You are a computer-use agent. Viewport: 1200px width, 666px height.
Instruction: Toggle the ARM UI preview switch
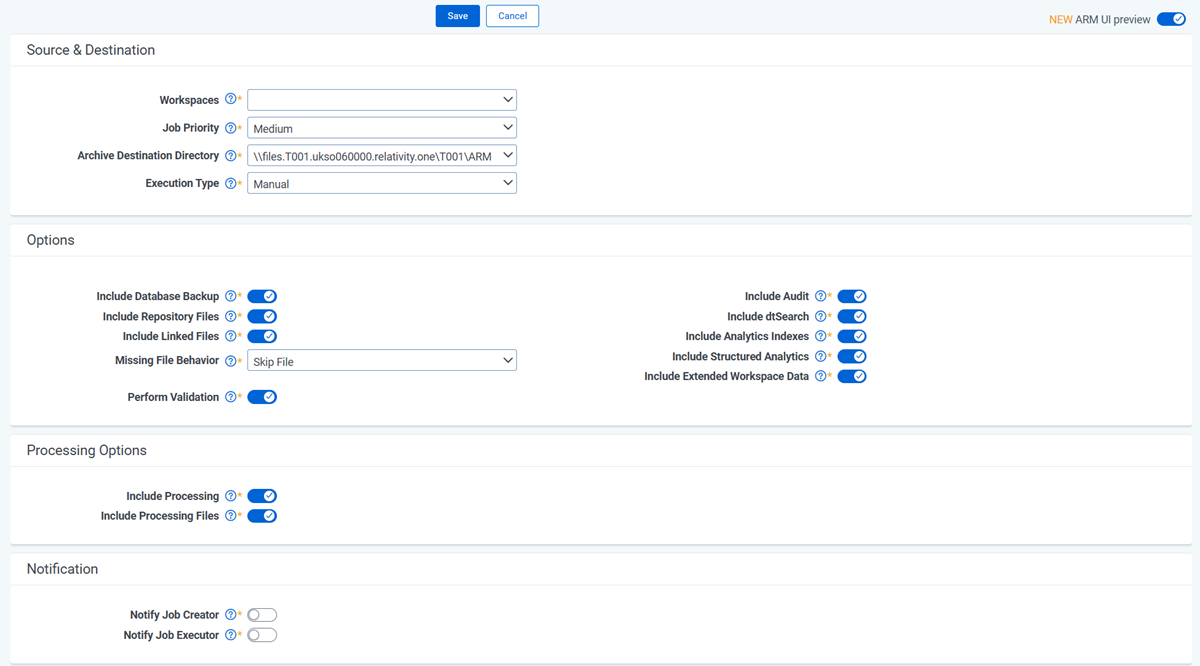pos(1171,19)
